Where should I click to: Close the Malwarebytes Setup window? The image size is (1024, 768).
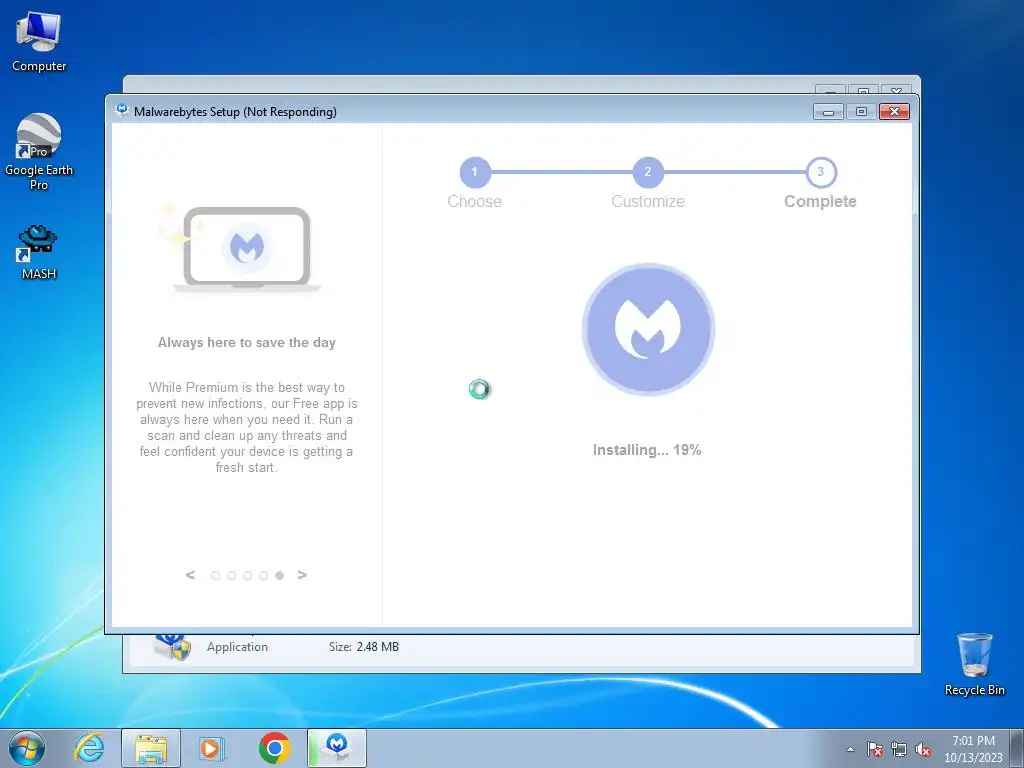[x=894, y=112]
